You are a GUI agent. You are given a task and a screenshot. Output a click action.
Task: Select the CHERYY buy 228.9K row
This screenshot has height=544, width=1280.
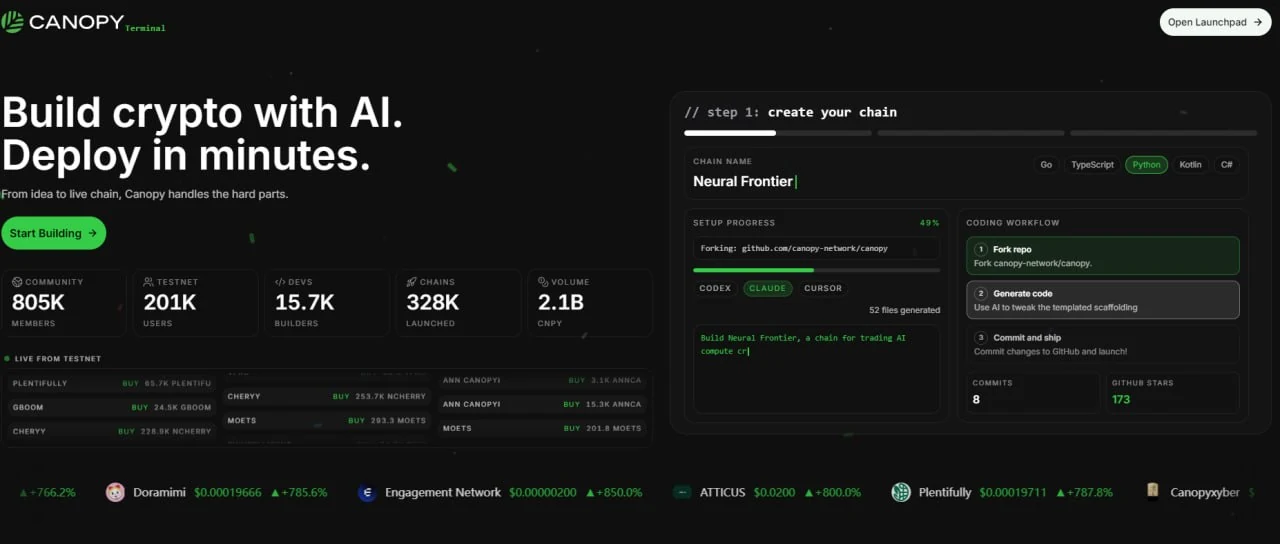pos(111,431)
